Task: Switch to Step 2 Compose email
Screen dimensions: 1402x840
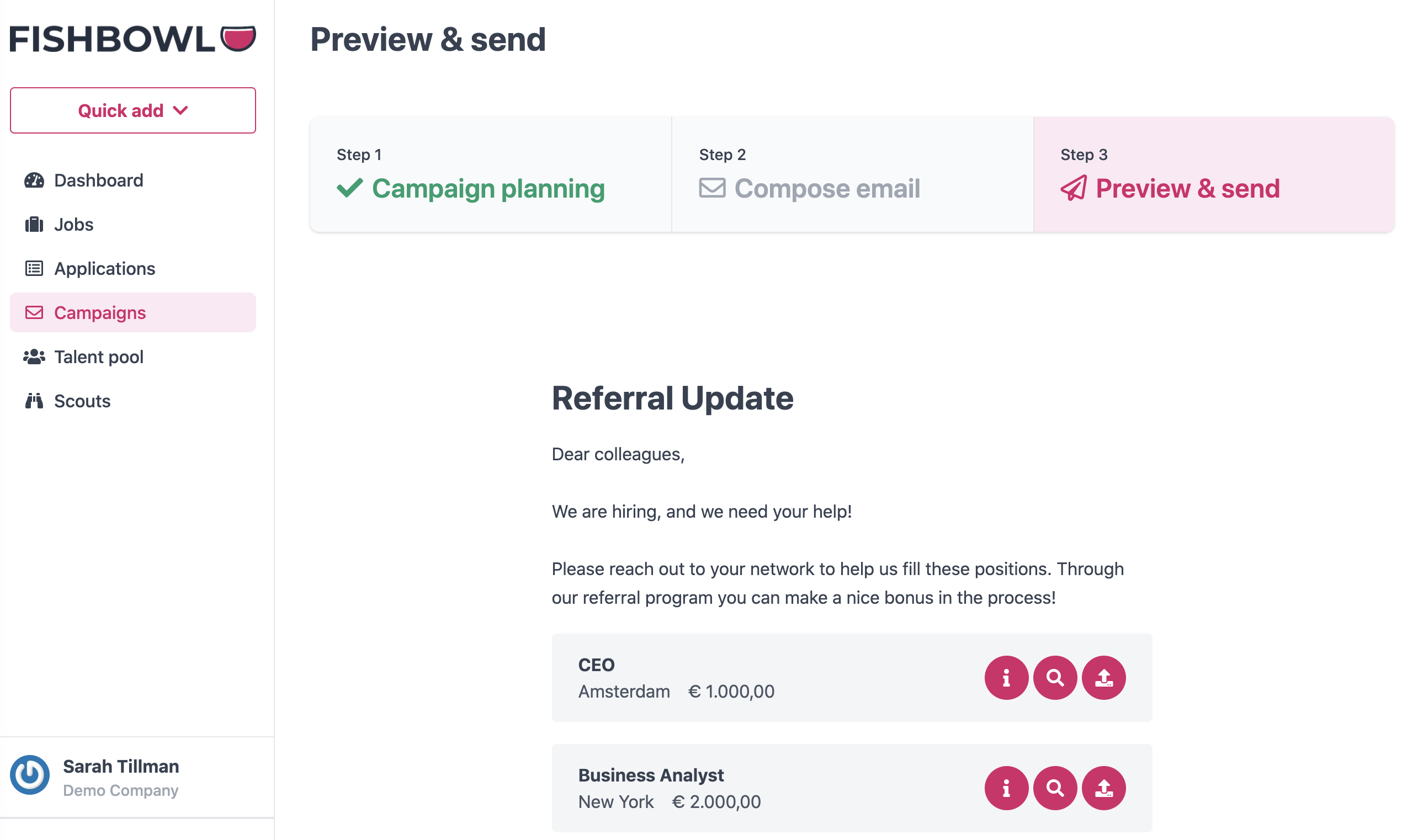Action: (x=826, y=189)
